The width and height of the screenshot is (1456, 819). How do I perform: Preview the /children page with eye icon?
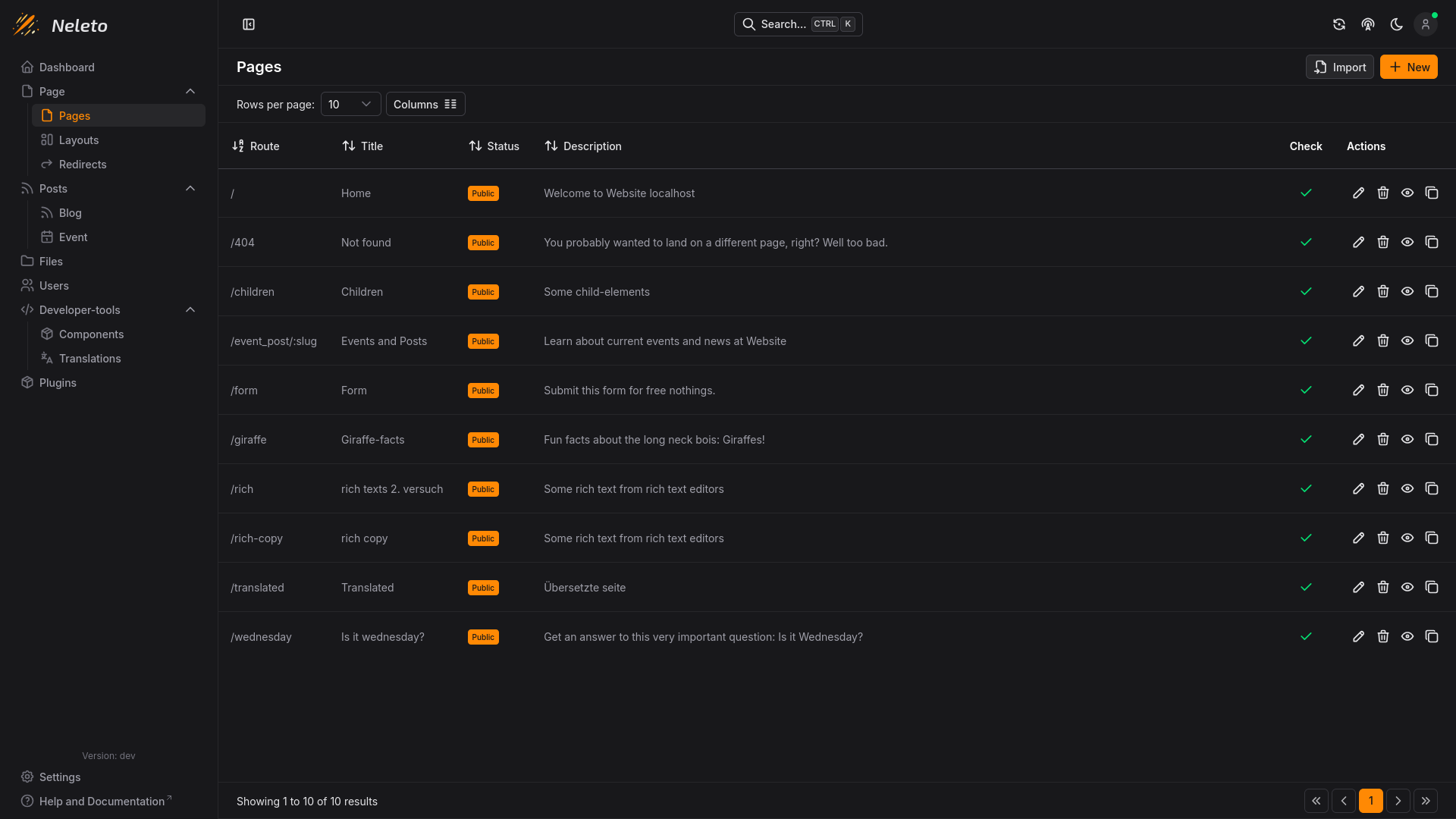click(1407, 292)
